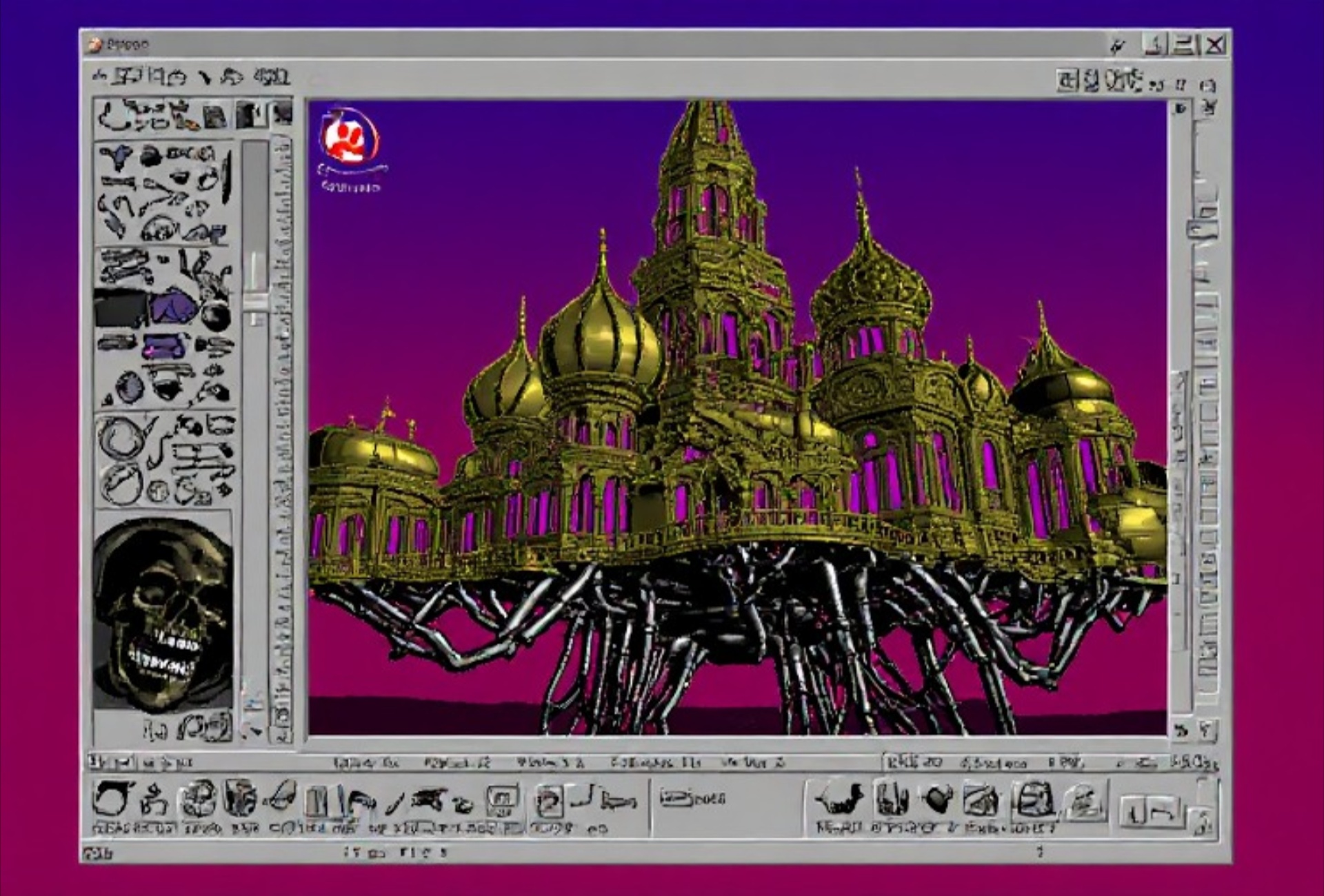The image size is (1324, 896).
Task: Open the last menu item at menu bar's right end
Action: pyautogui.click(x=1207, y=85)
